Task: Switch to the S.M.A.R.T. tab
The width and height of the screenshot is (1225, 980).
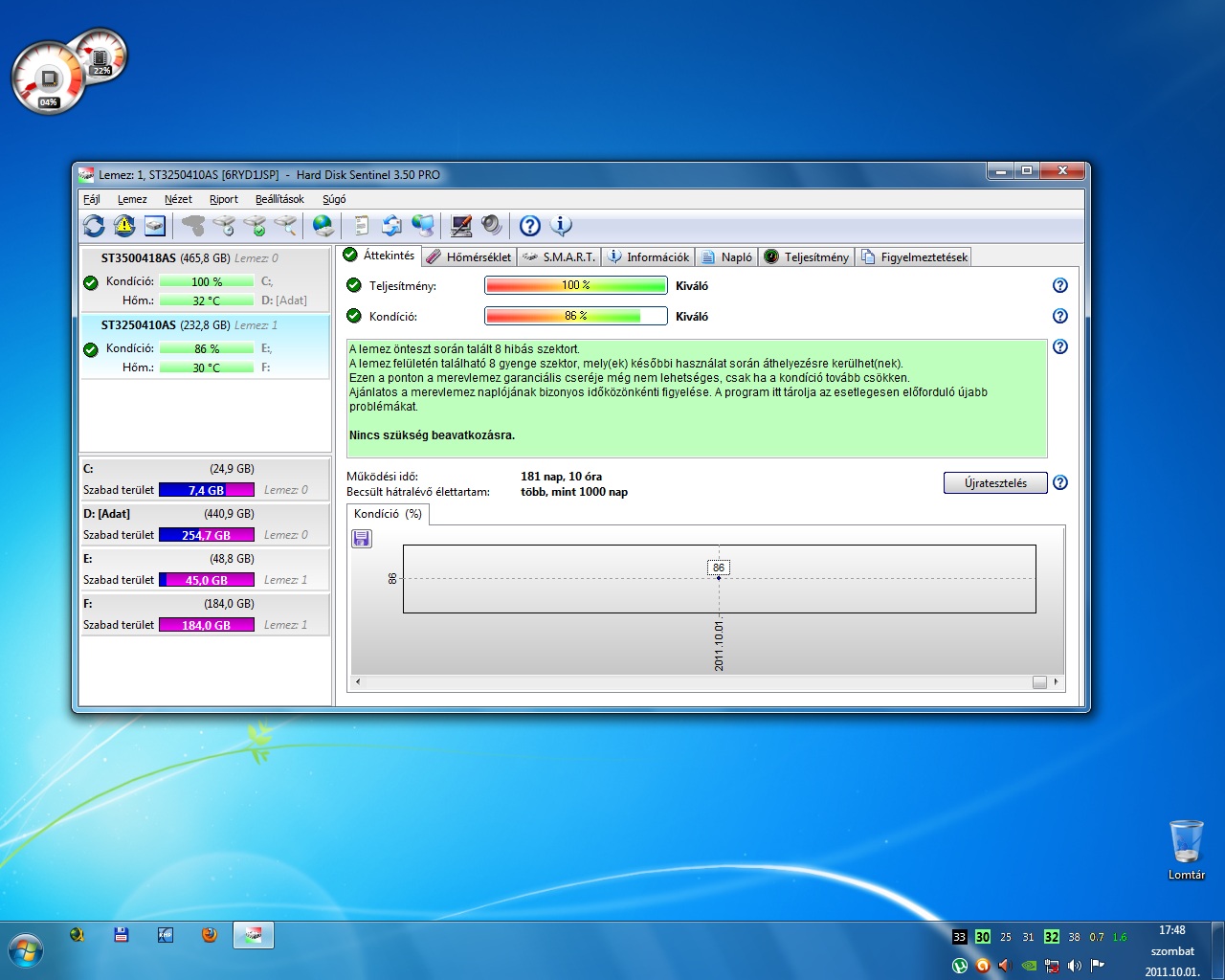Action: tap(560, 256)
